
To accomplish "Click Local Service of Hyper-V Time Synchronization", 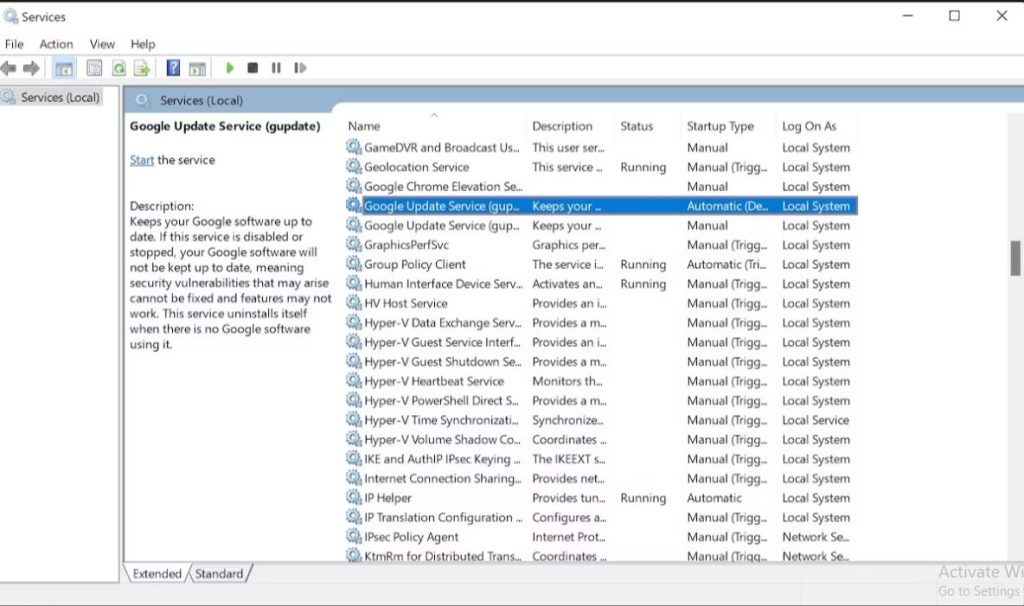I will click(816, 421).
